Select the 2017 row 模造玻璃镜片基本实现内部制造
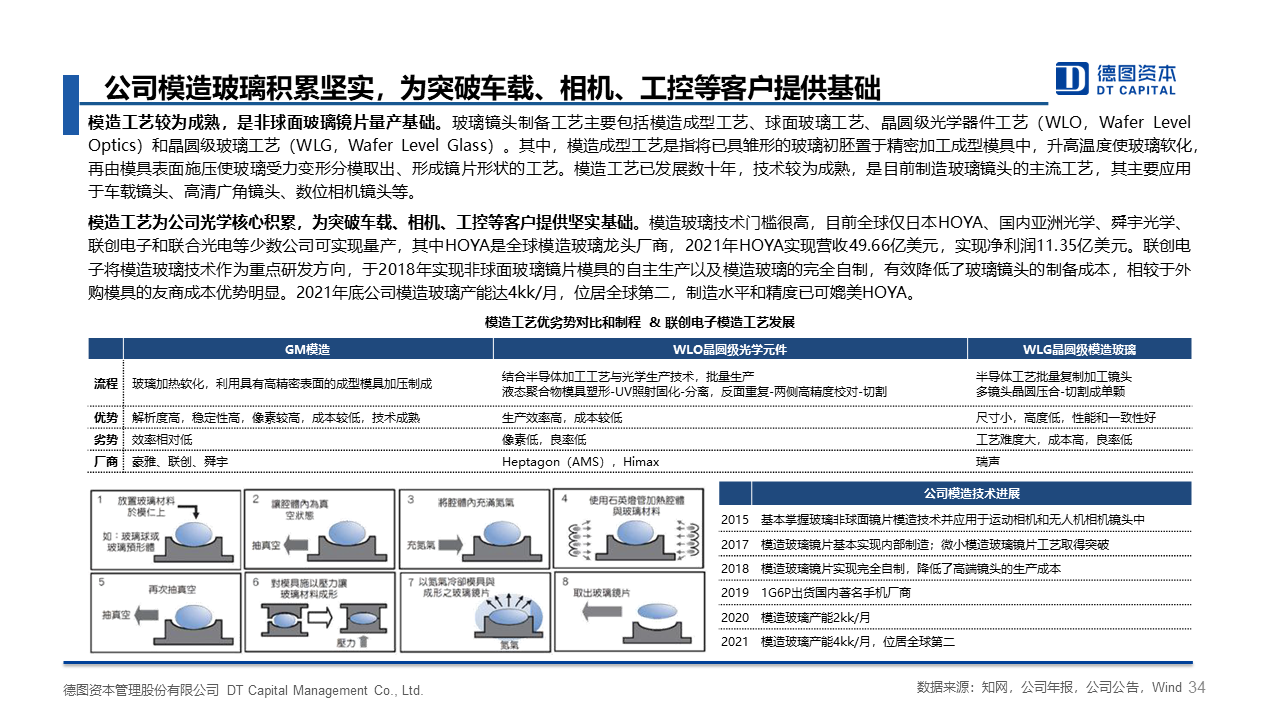This screenshot has width=1280, height=720. pos(955,545)
